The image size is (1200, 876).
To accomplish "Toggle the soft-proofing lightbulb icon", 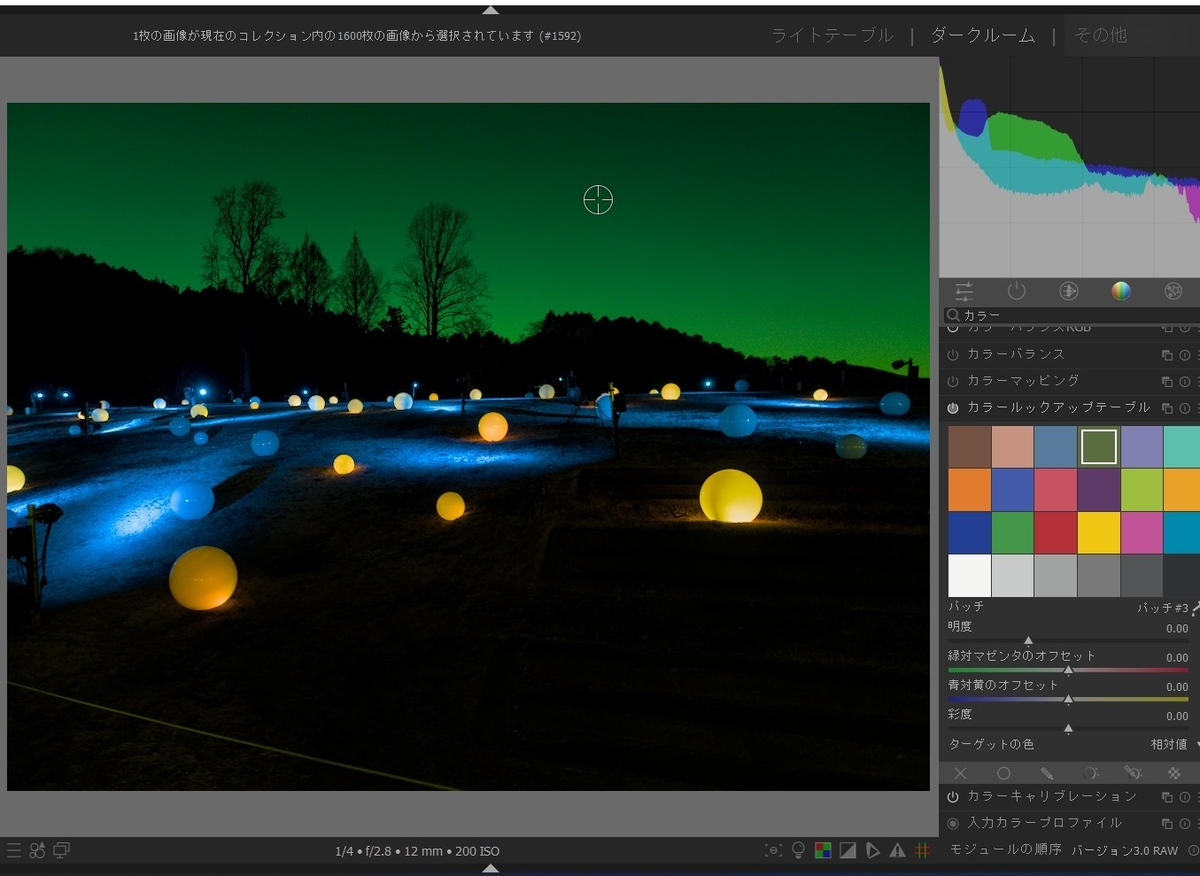I will [x=798, y=850].
